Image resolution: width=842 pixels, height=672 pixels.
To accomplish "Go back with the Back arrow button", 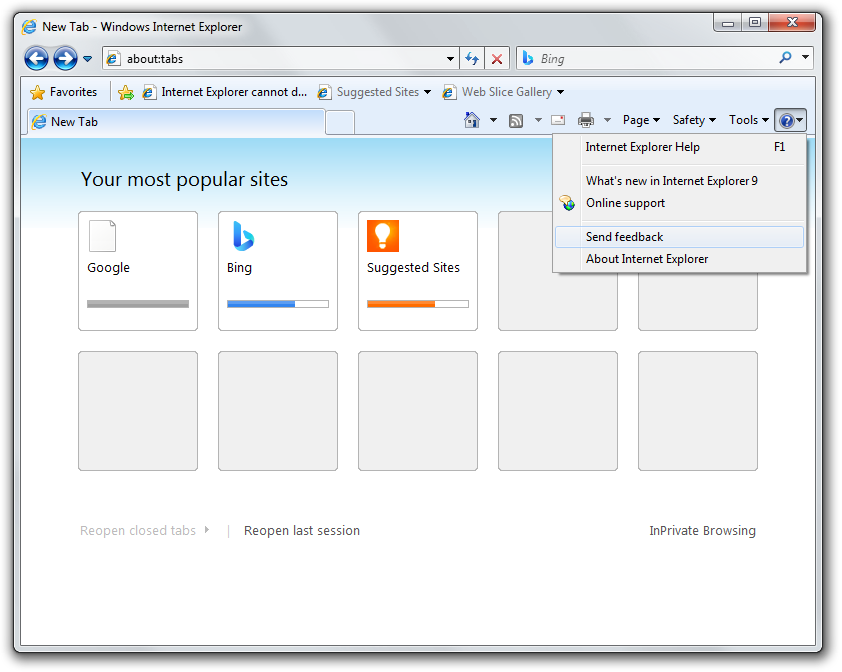I will click(37, 58).
